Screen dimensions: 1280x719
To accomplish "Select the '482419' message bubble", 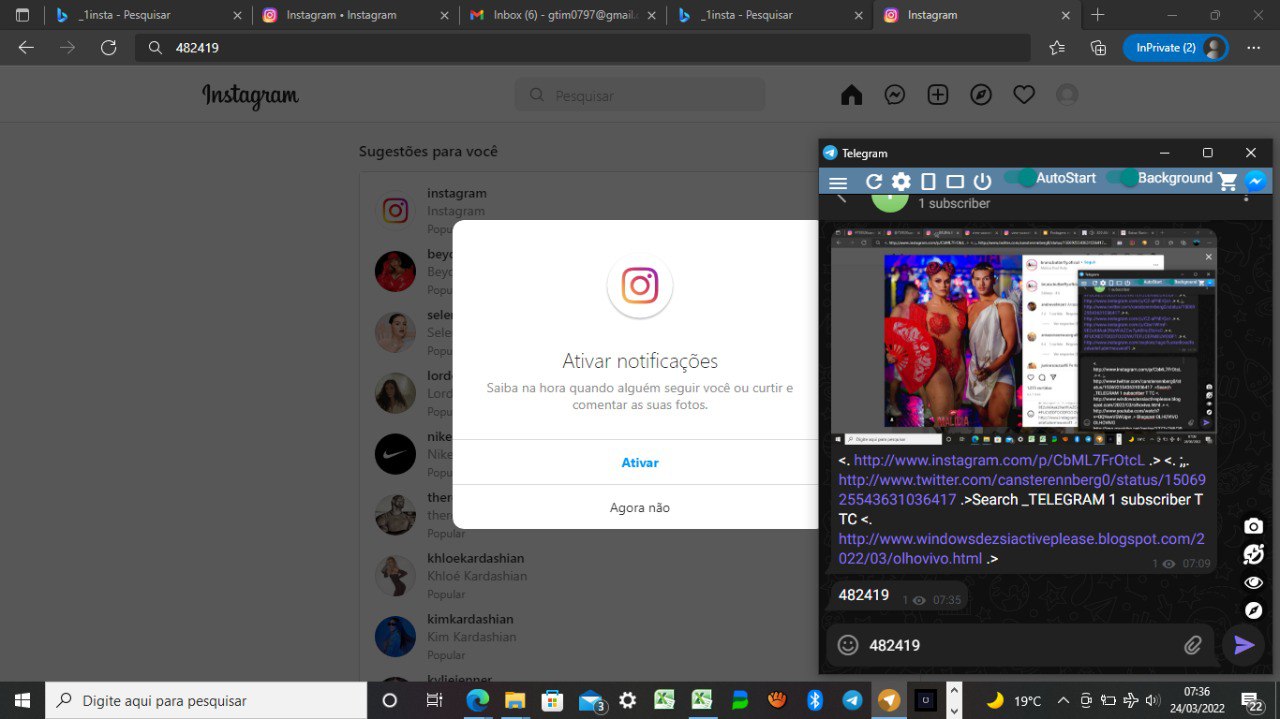I will [898, 596].
